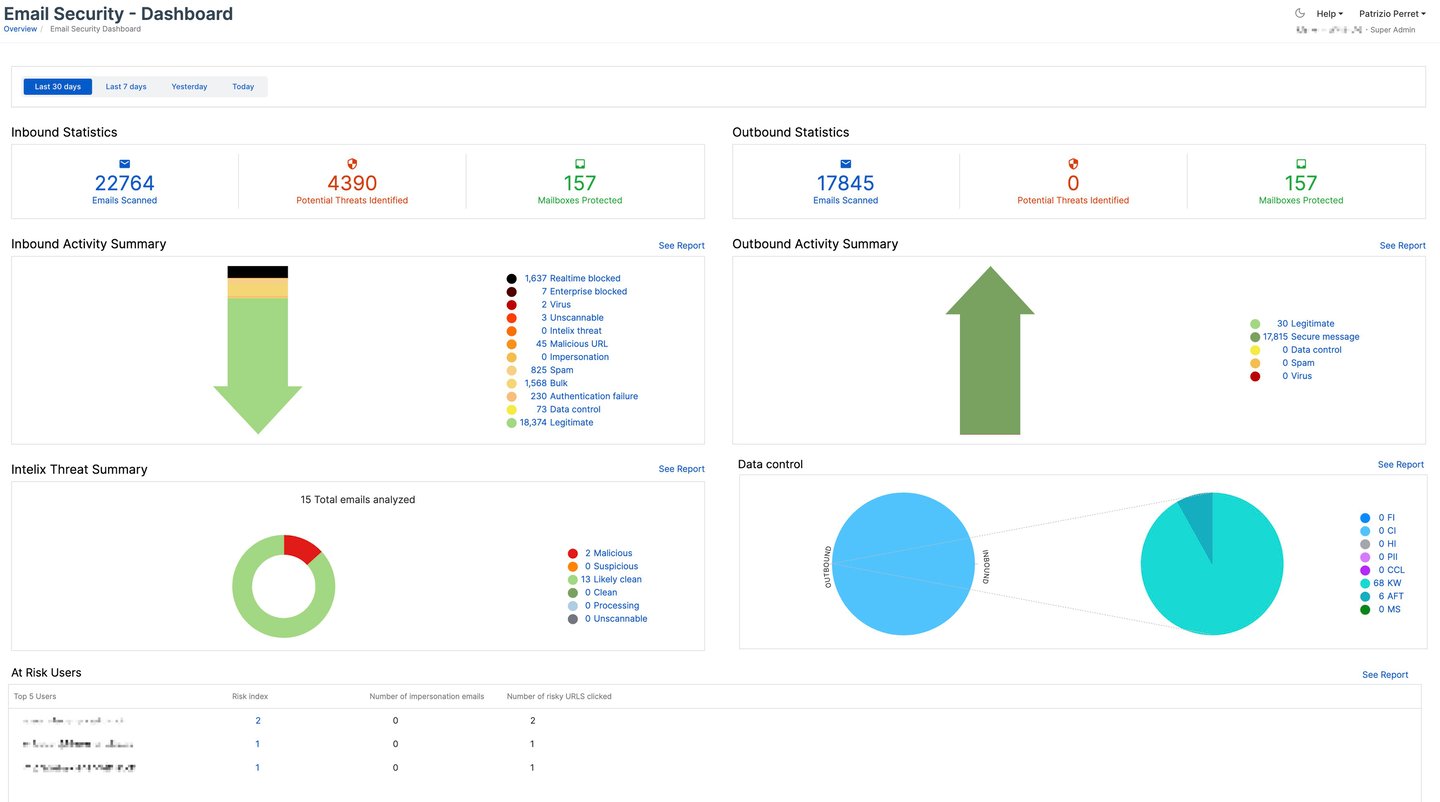Switch to Last 7 days

126,87
